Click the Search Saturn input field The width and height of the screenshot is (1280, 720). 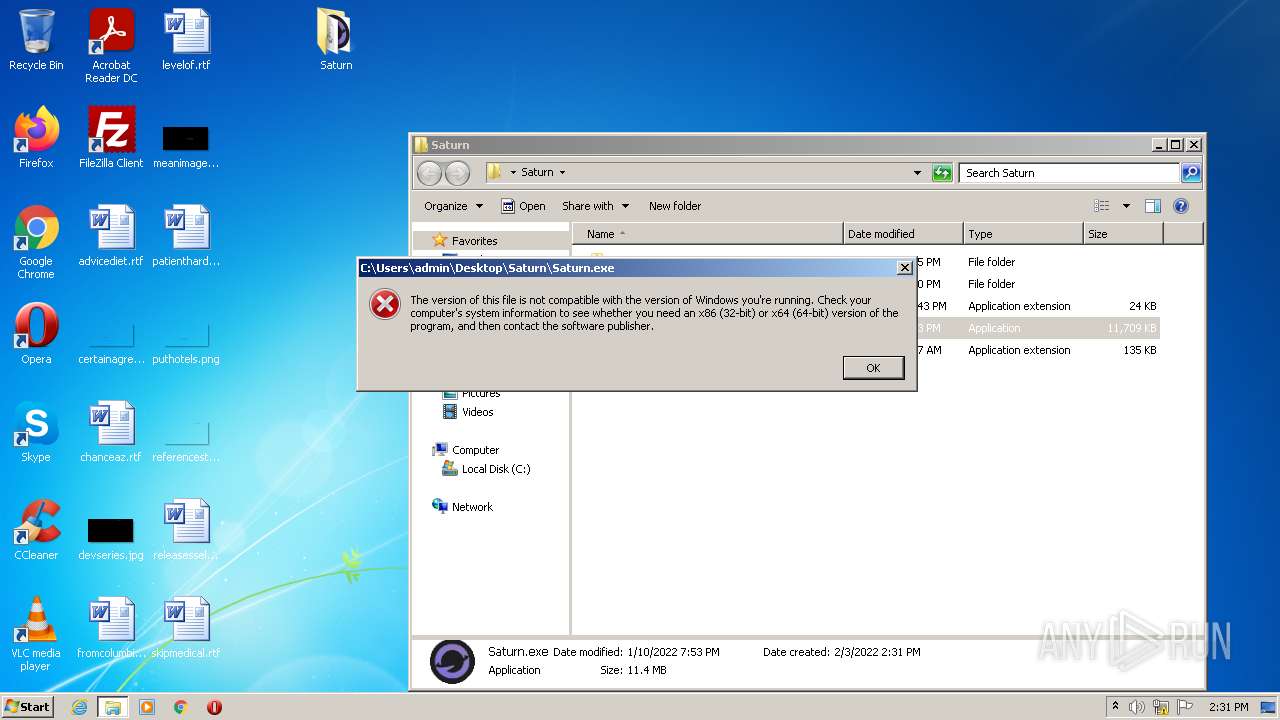[x=1069, y=173]
